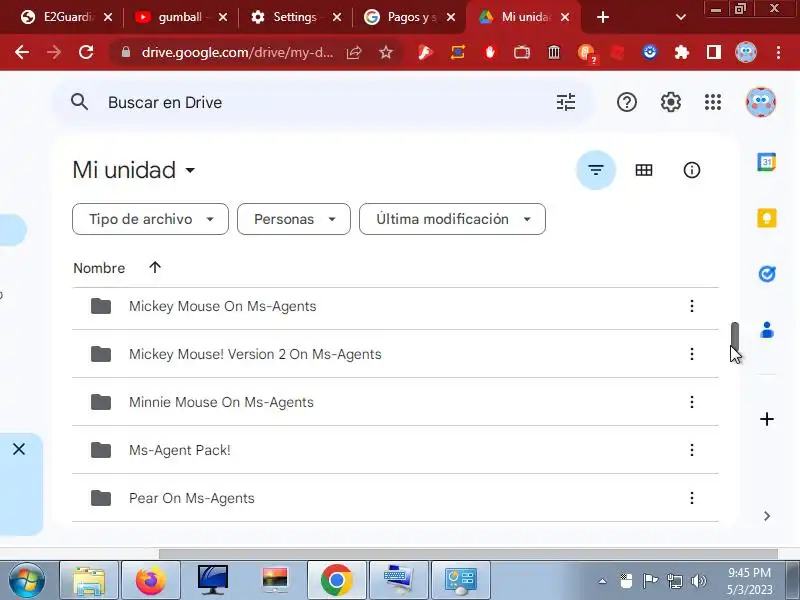This screenshot has width=800, height=600.
Task: Close the Mi unidad tab
Action: tap(565, 17)
